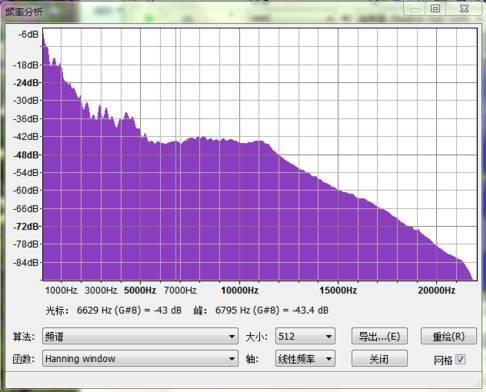The width and height of the screenshot is (486, 392).
Task: Click the arrow of the 512 size combo box
Action: (329, 336)
